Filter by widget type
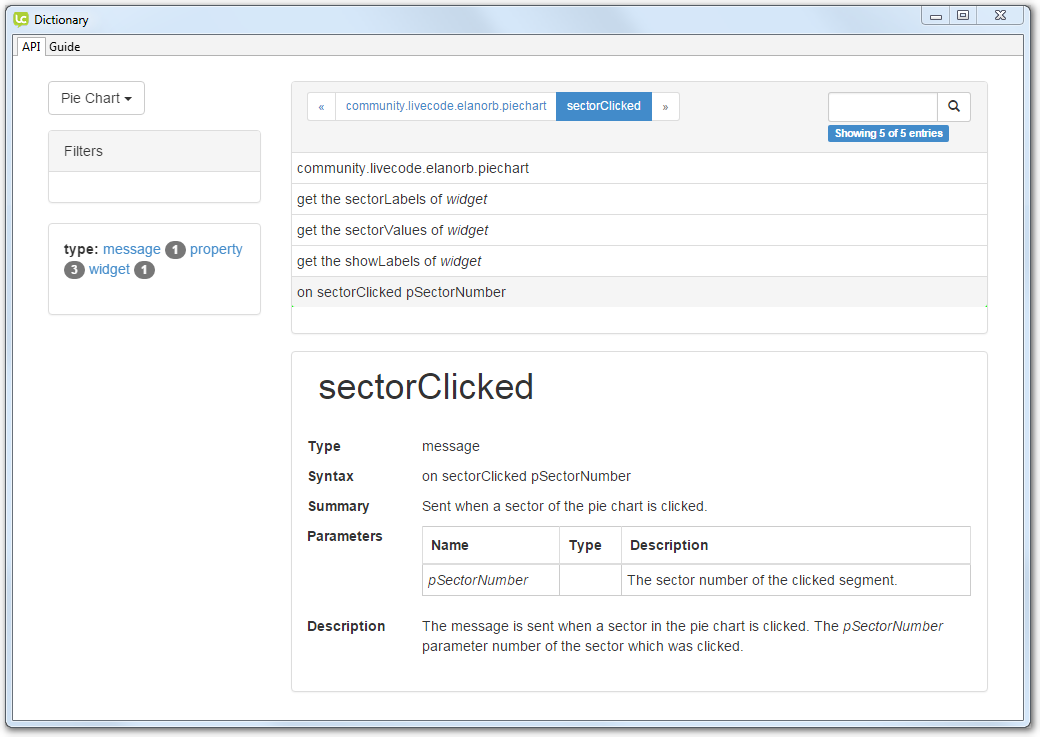Viewport: 1040px width, 737px height. (x=109, y=269)
